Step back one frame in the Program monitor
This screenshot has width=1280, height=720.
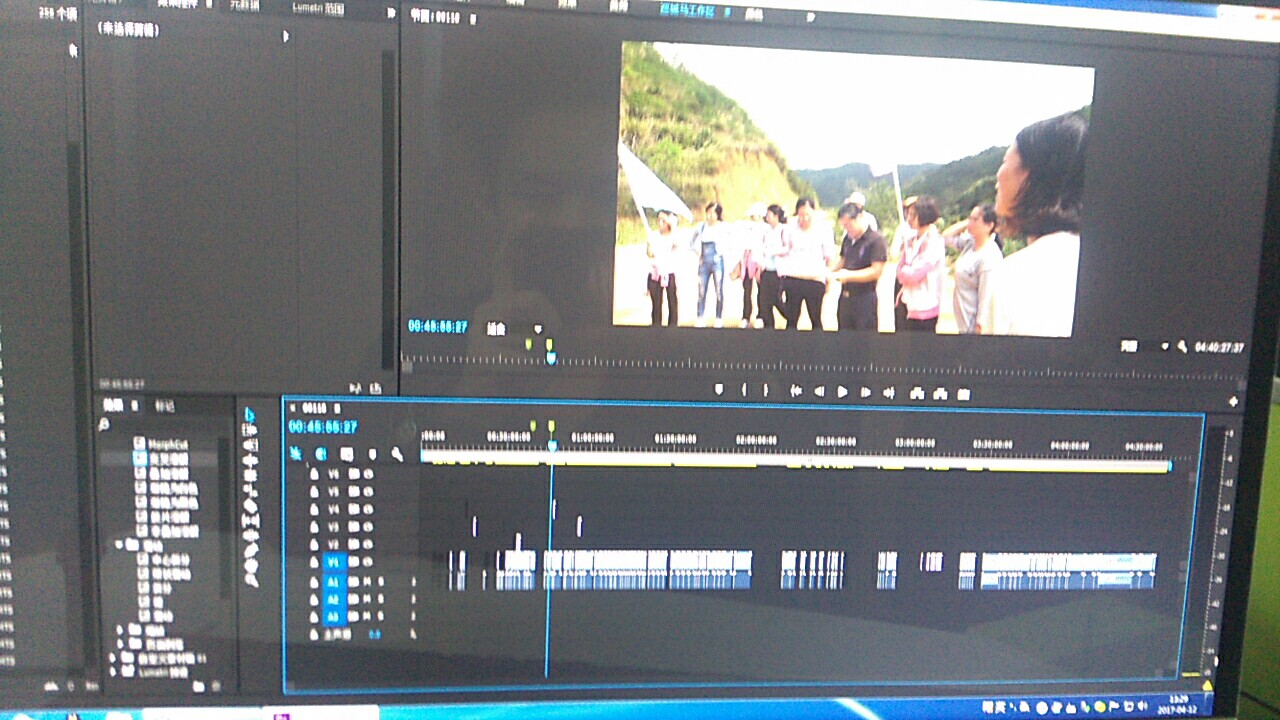coord(819,392)
